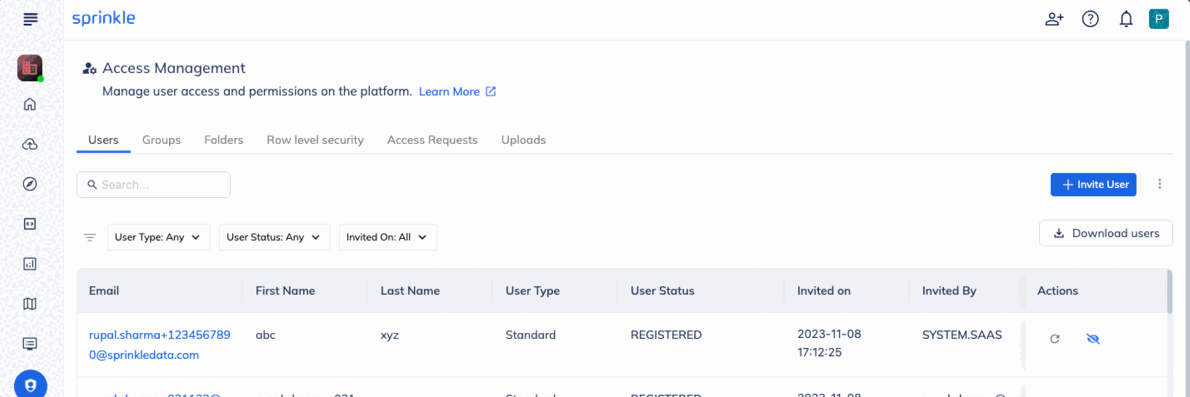
Task: Click the Invite User button
Action: (x=1093, y=184)
